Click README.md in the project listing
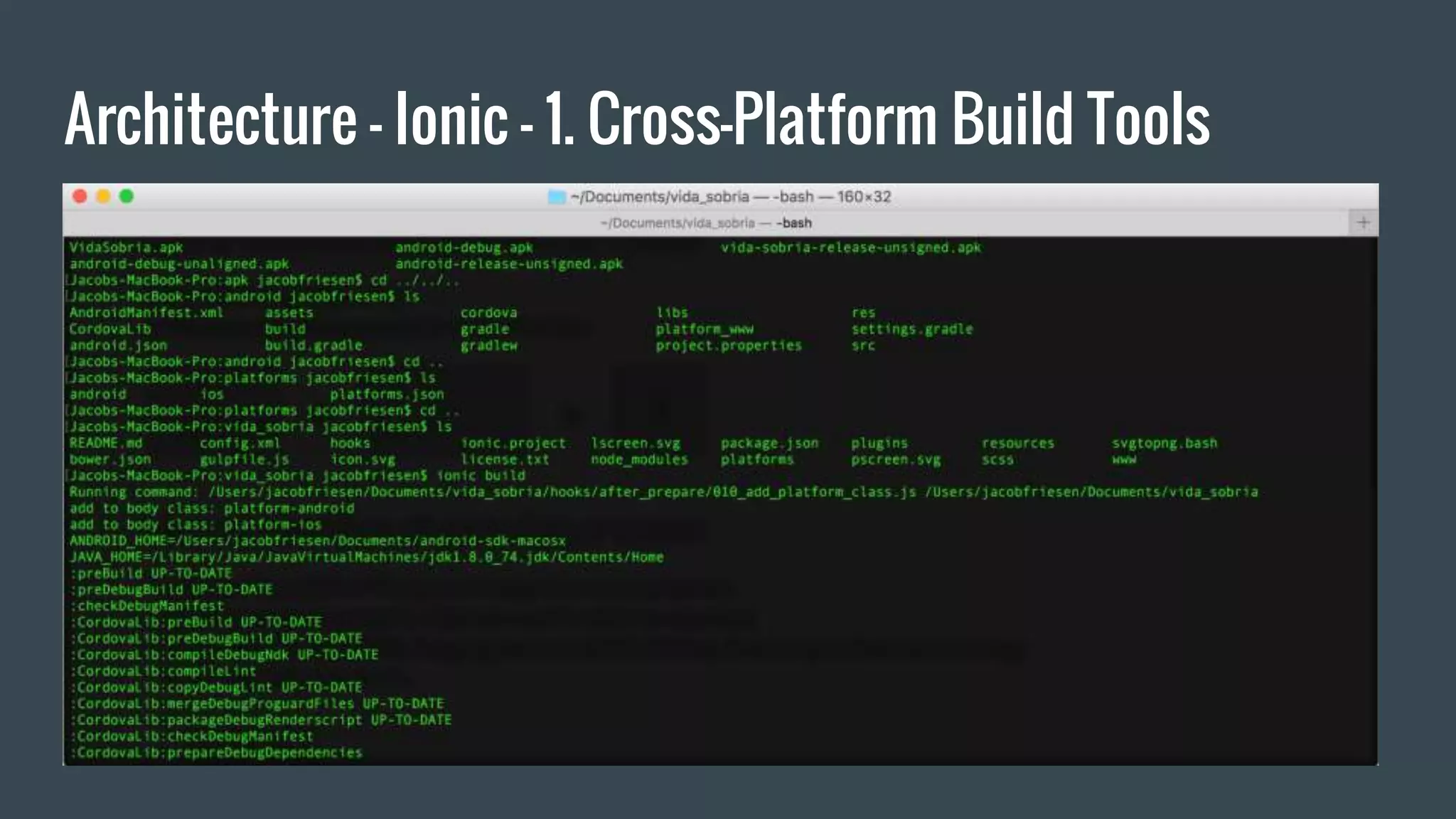Viewport: 1456px width, 819px height. [106, 444]
